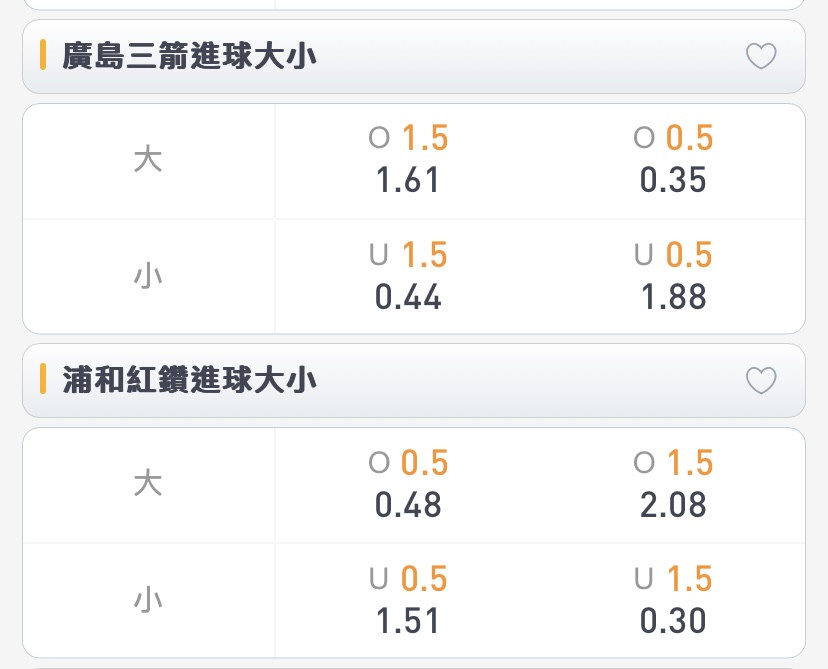Viewport: 828px width, 669px height.
Task: Select 浦和紅鑽 Over 1.5 odds 2.08
Action: pos(673,483)
